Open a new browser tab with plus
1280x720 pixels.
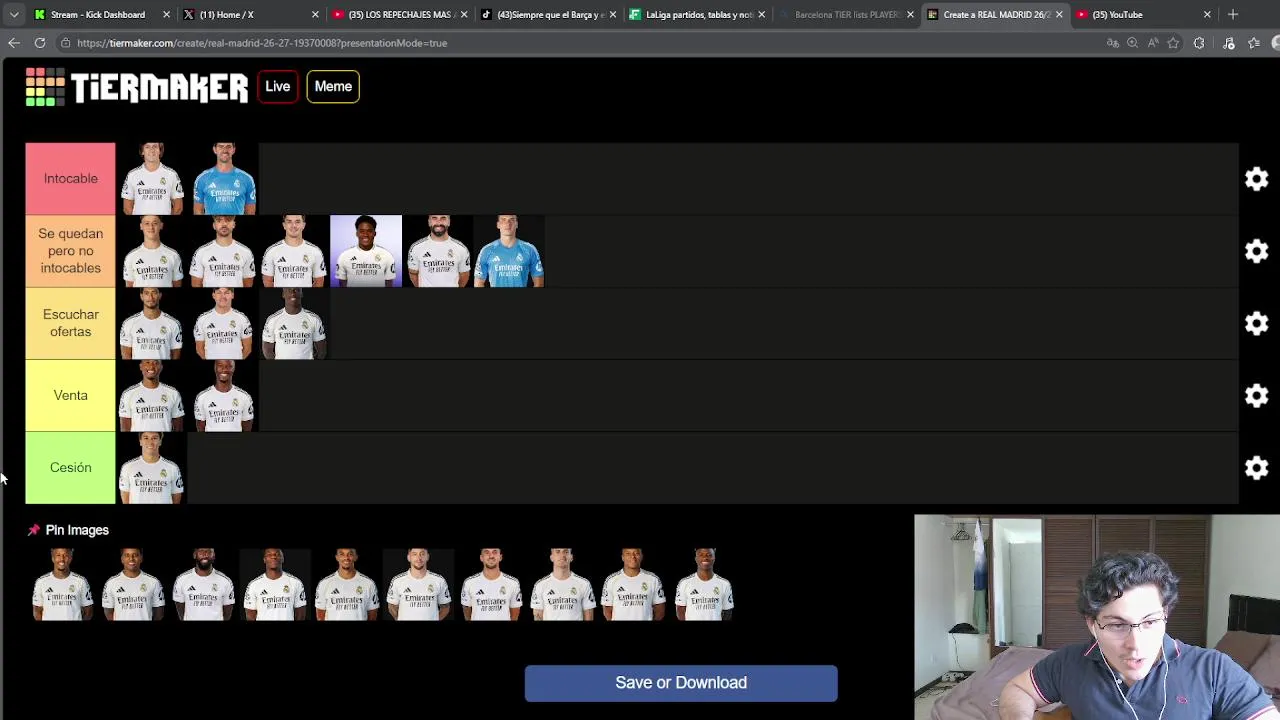pyautogui.click(x=1233, y=14)
